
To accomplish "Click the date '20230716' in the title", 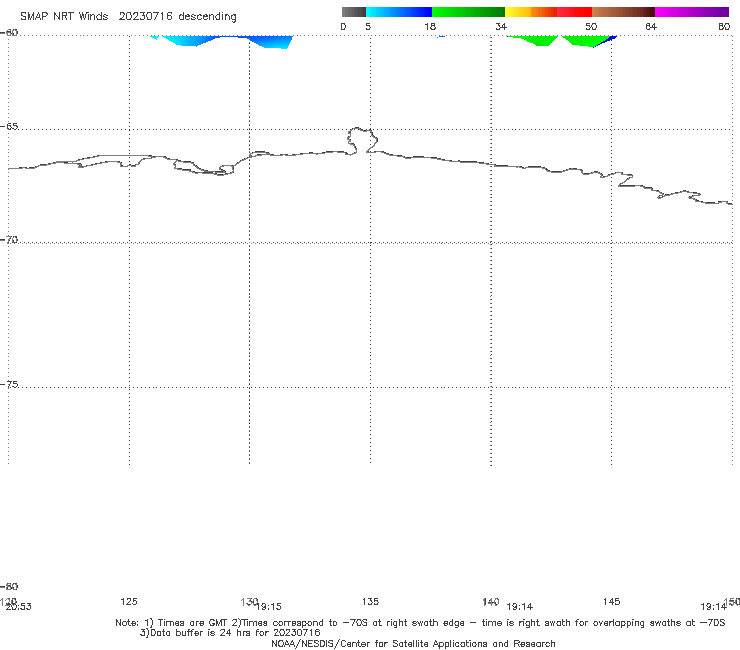I will (x=145, y=16).
